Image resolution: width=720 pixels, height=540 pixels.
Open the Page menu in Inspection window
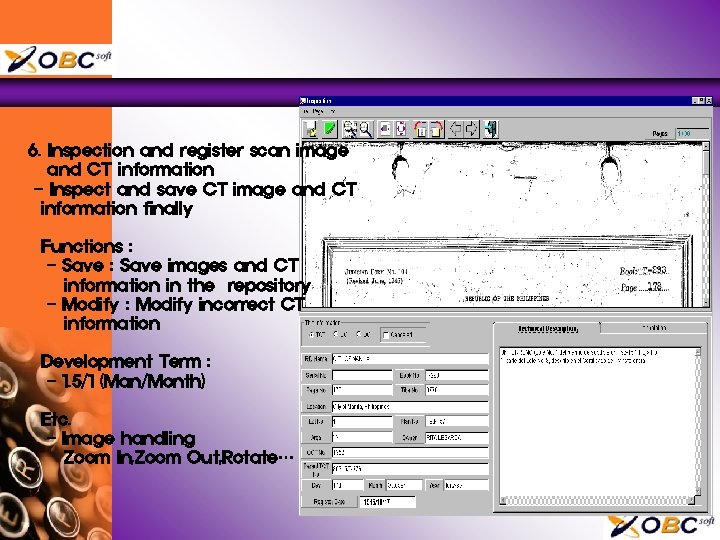[318, 111]
